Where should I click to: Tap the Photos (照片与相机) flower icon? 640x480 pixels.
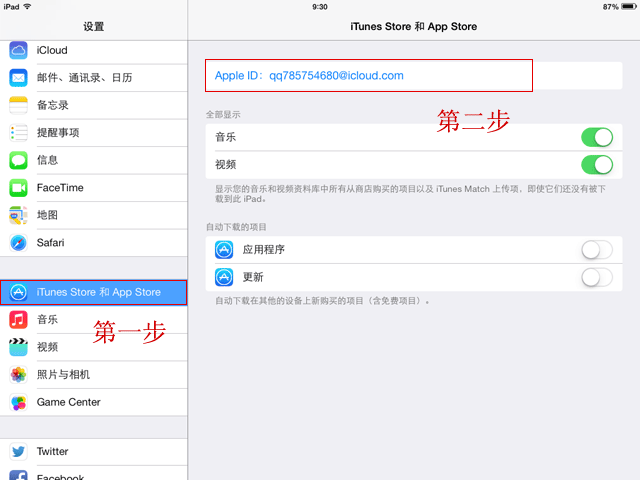click(18, 375)
